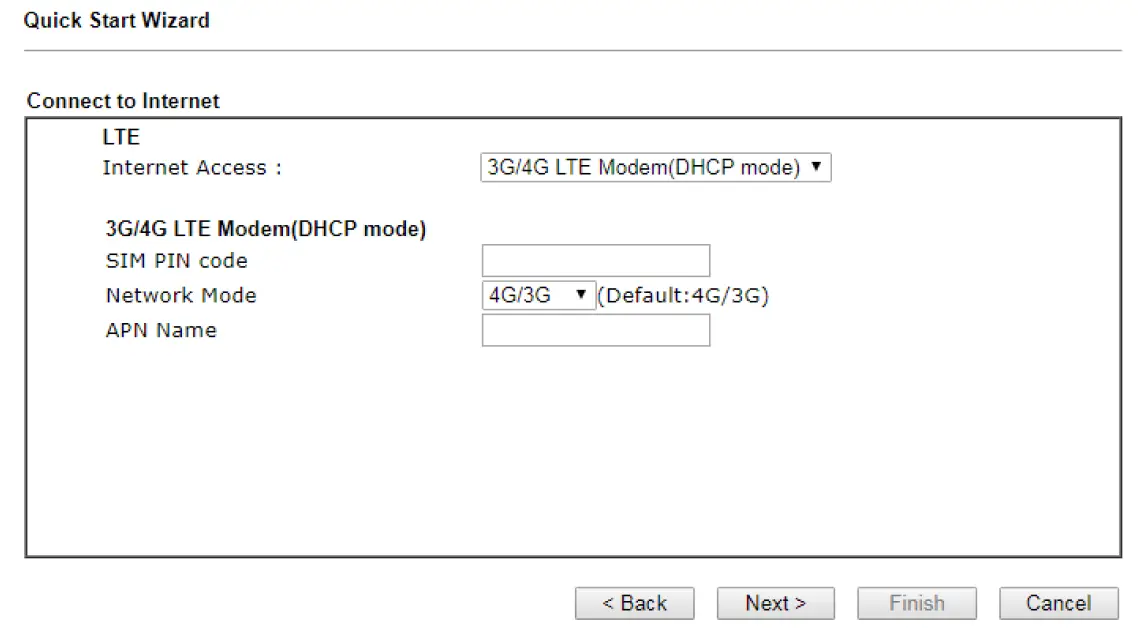
Task: Click the Network Mode label
Action: tap(181, 296)
